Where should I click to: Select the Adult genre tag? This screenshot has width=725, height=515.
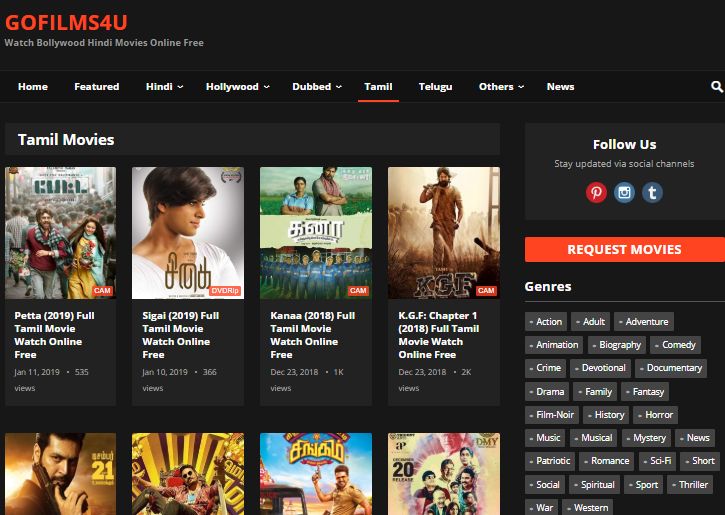[x=590, y=322]
